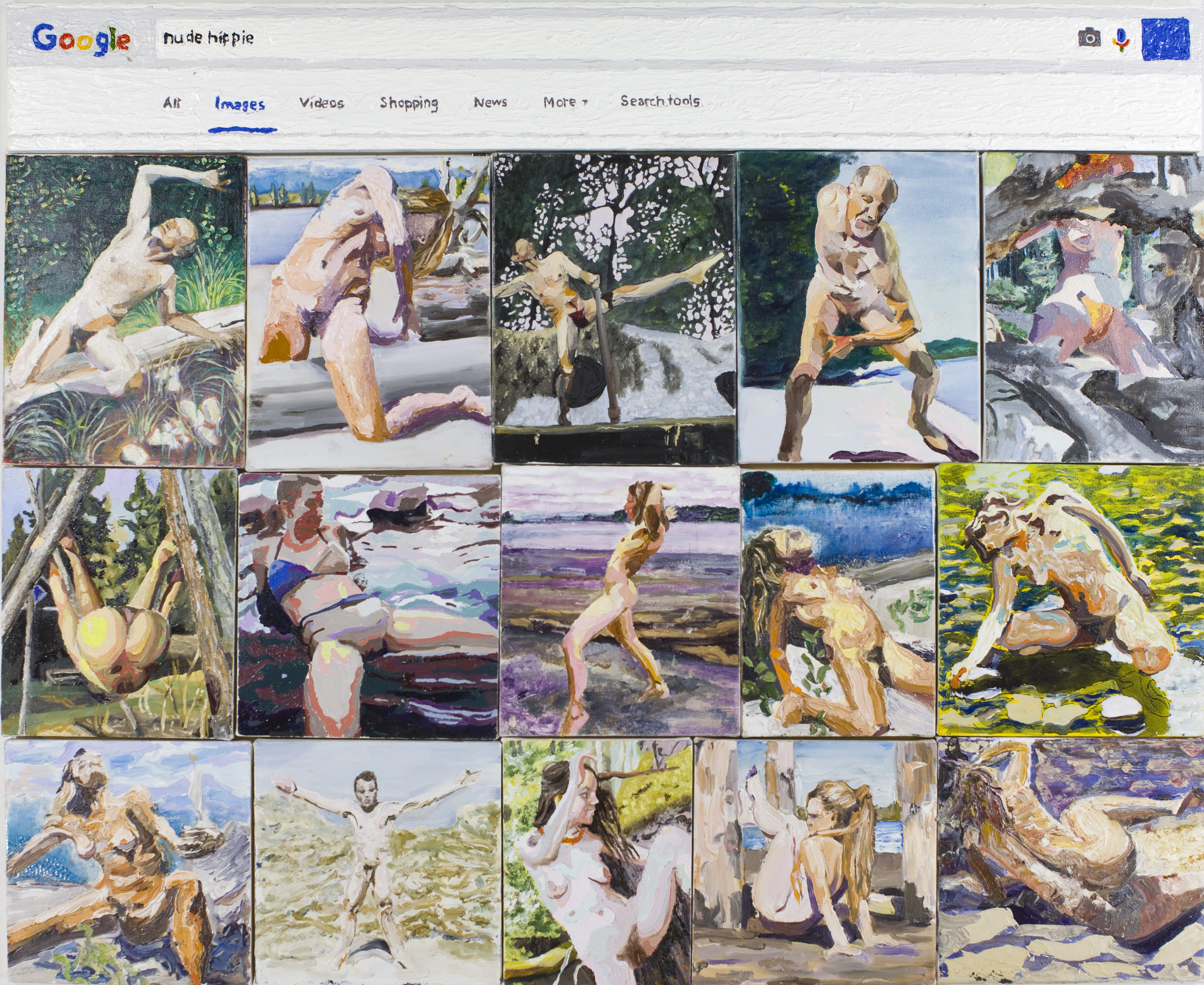Screen dimensions: 1204x985
Task: Open thumbnail of figure lying across log, purple backdrop
Action: [x=1071, y=861]
